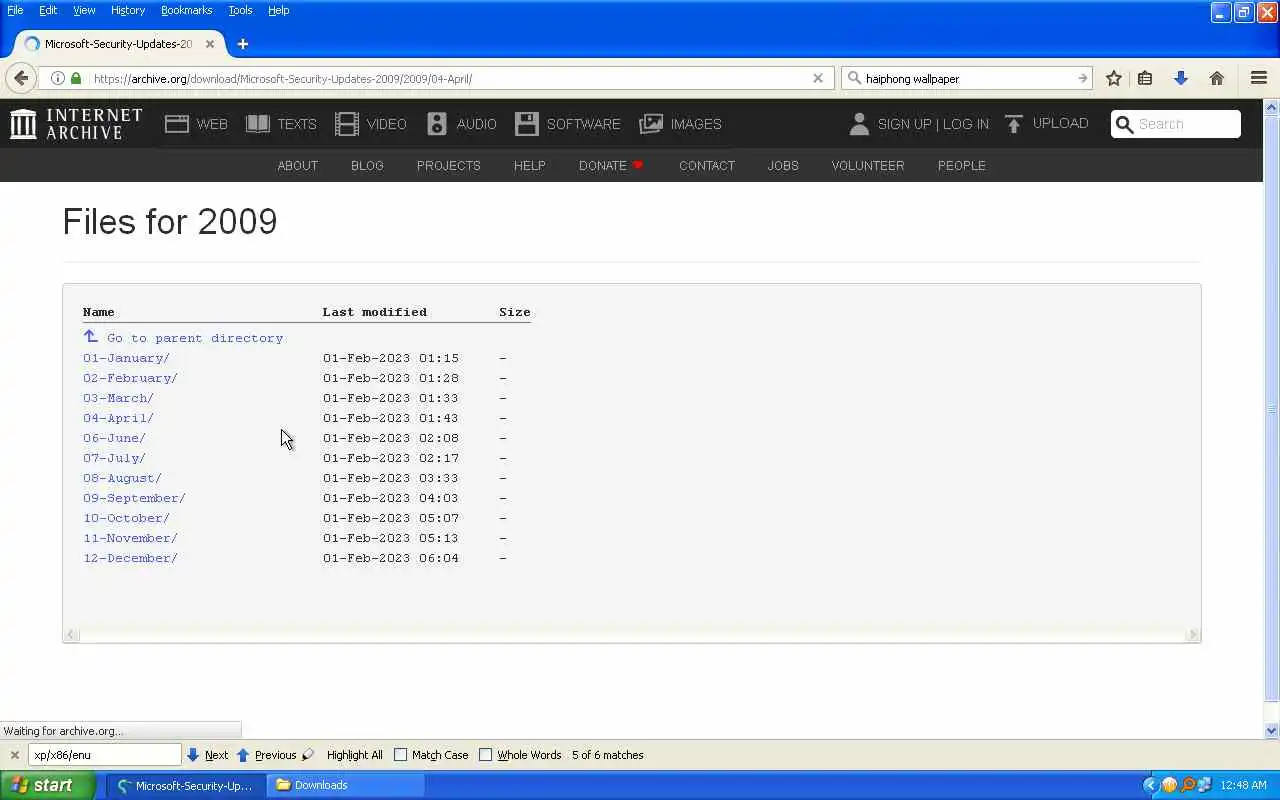Image resolution: width=1280 pixels, height=800 pixels.
Task: Click the file listing horizontal scrollbar right arrow
Action: coord(1192,635)
